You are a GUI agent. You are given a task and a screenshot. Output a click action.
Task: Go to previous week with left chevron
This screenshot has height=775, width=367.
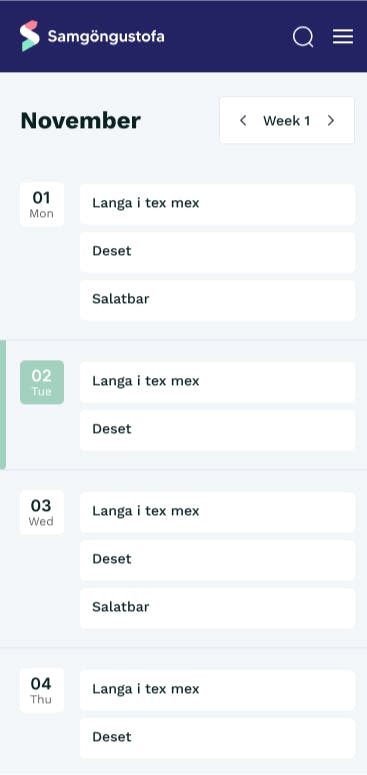tap(243, 121)
